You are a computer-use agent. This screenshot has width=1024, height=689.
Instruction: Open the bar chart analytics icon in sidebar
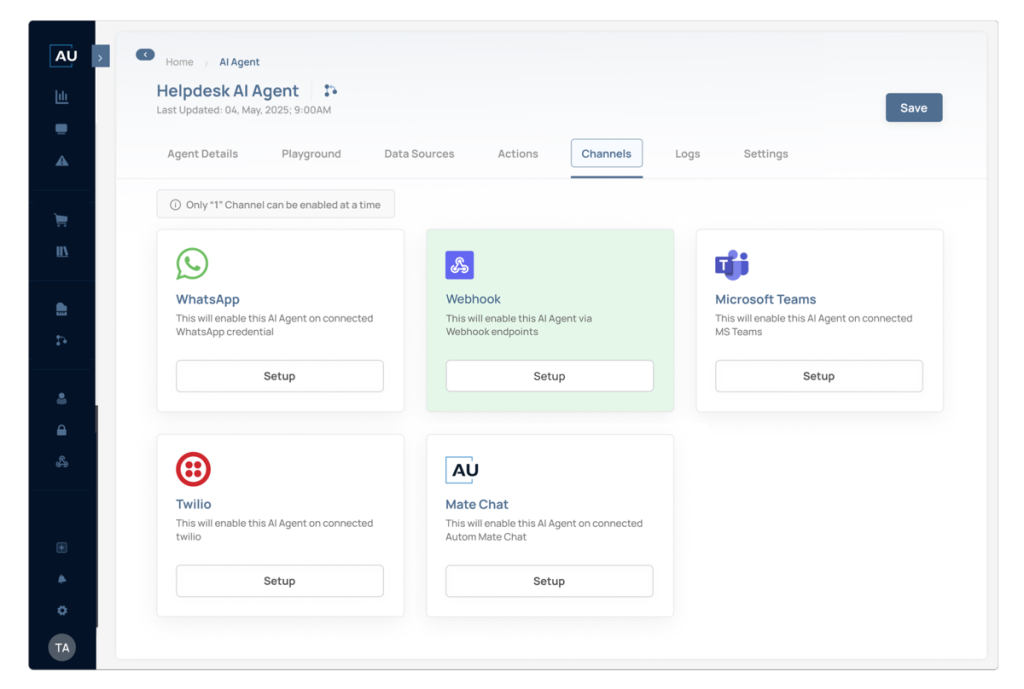tap(62, 97)
